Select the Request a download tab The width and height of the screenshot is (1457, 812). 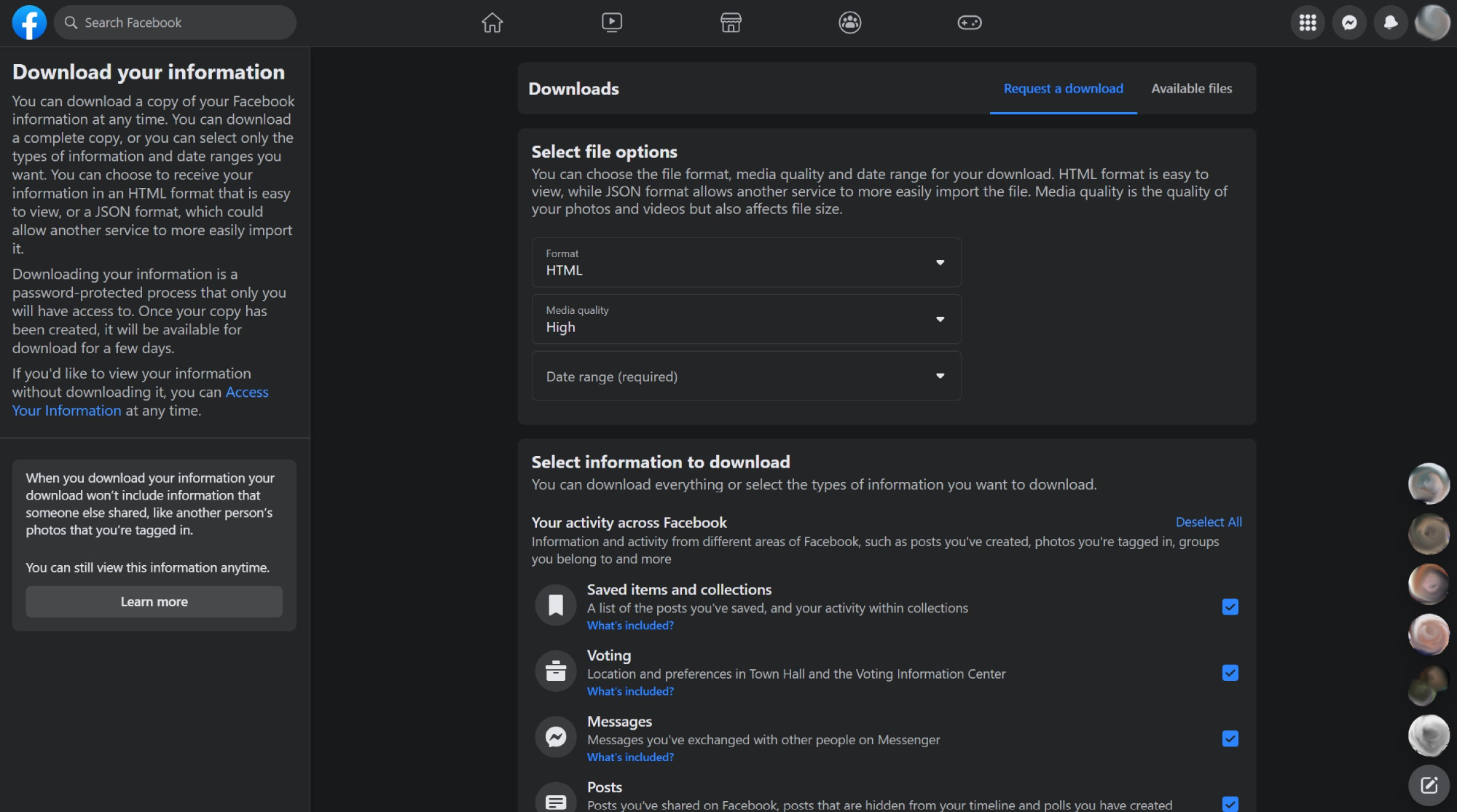point(1063,88)
